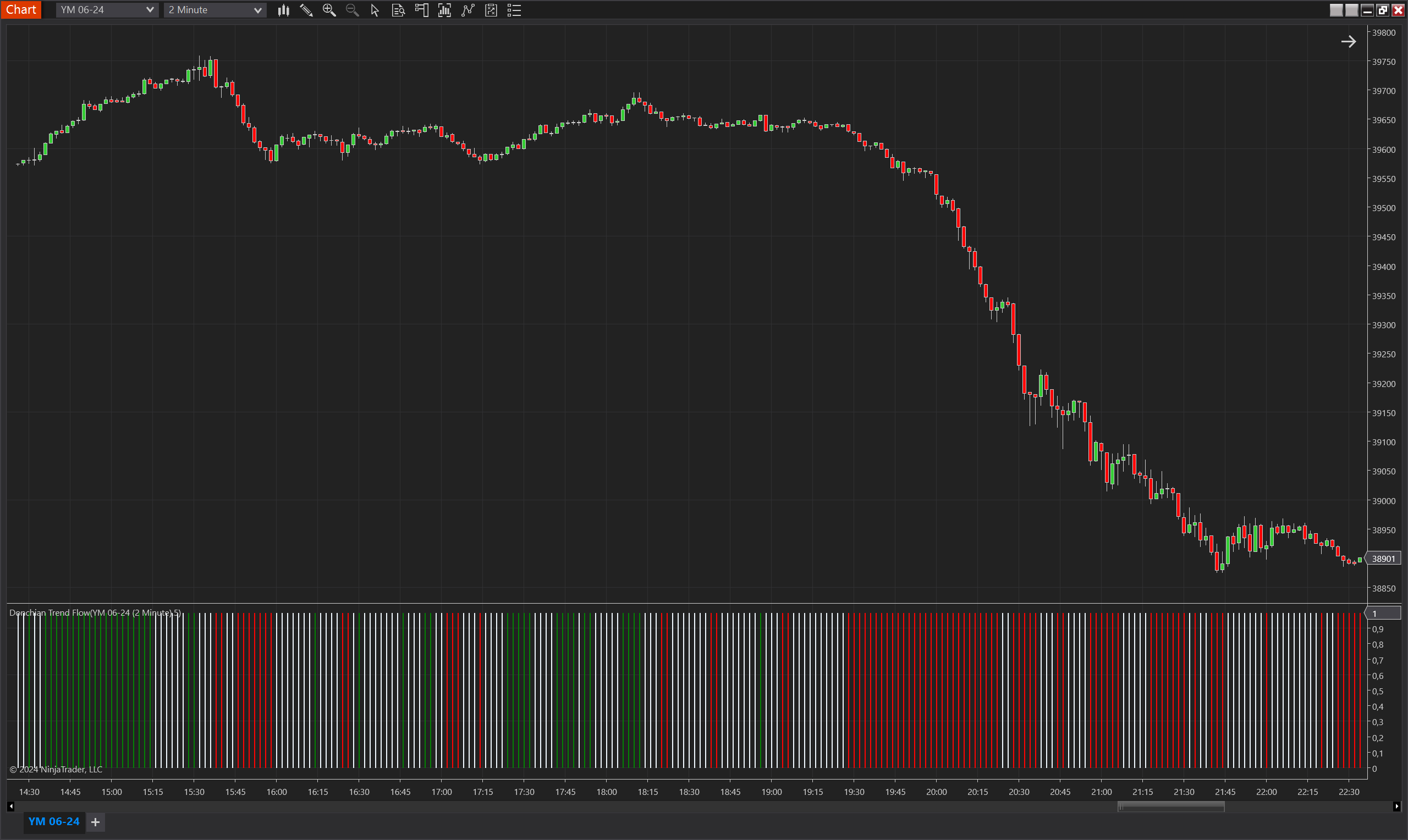Image resolution: width=1408 pixels, height=840 pixels.
Task: Click the 16:00 time axis label
Action: [277, 792]
